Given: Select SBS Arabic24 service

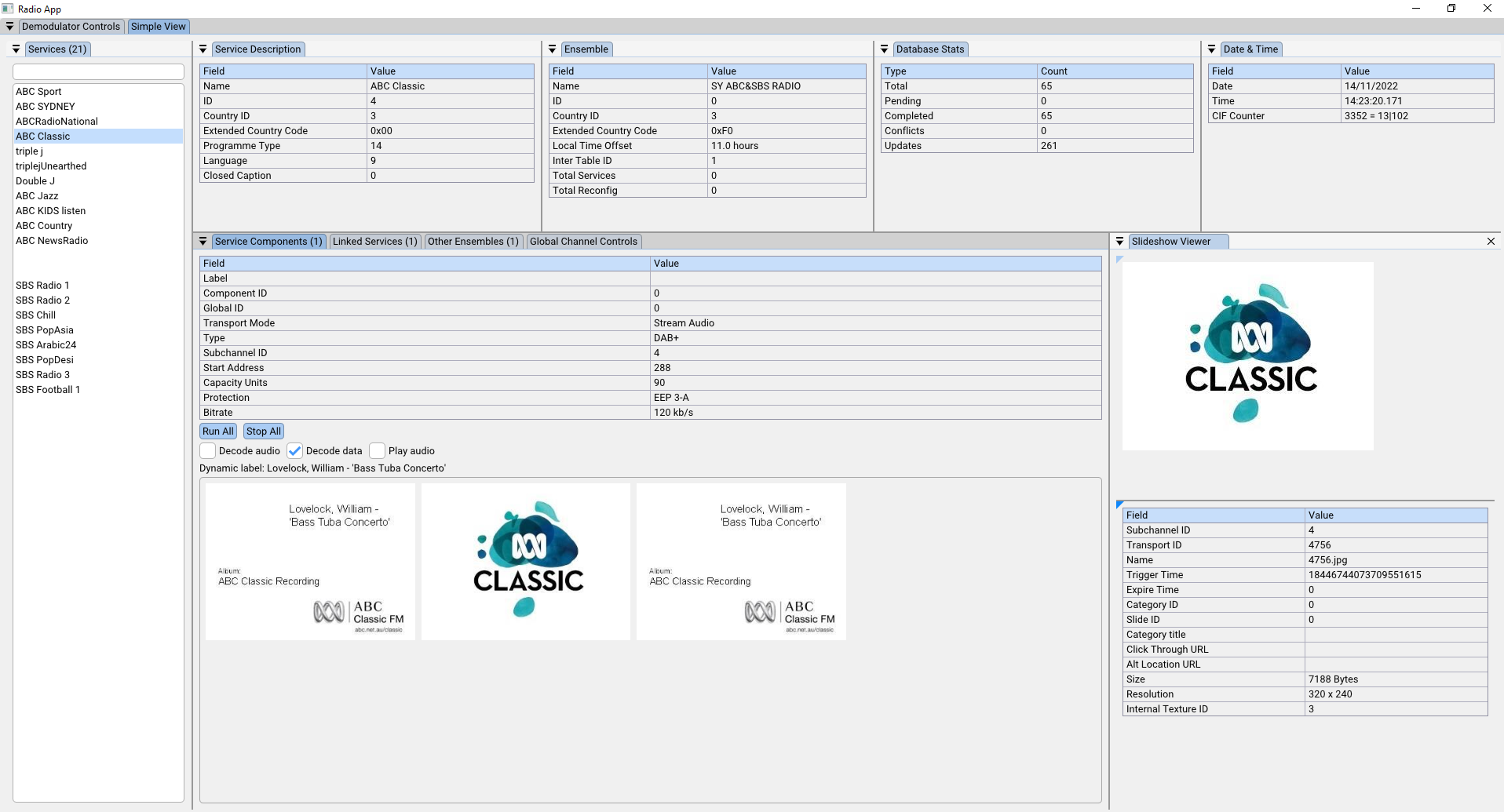Looking at the screenshot, I should [98, 345].
